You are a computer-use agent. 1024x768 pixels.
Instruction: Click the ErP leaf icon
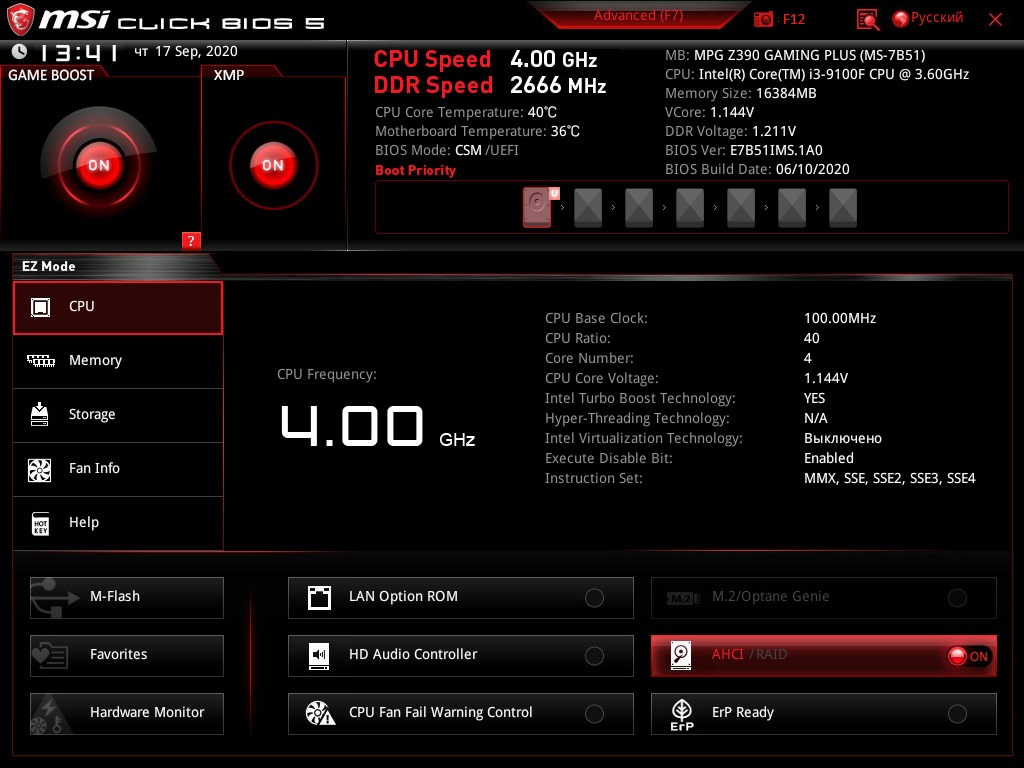click(682, 714)
